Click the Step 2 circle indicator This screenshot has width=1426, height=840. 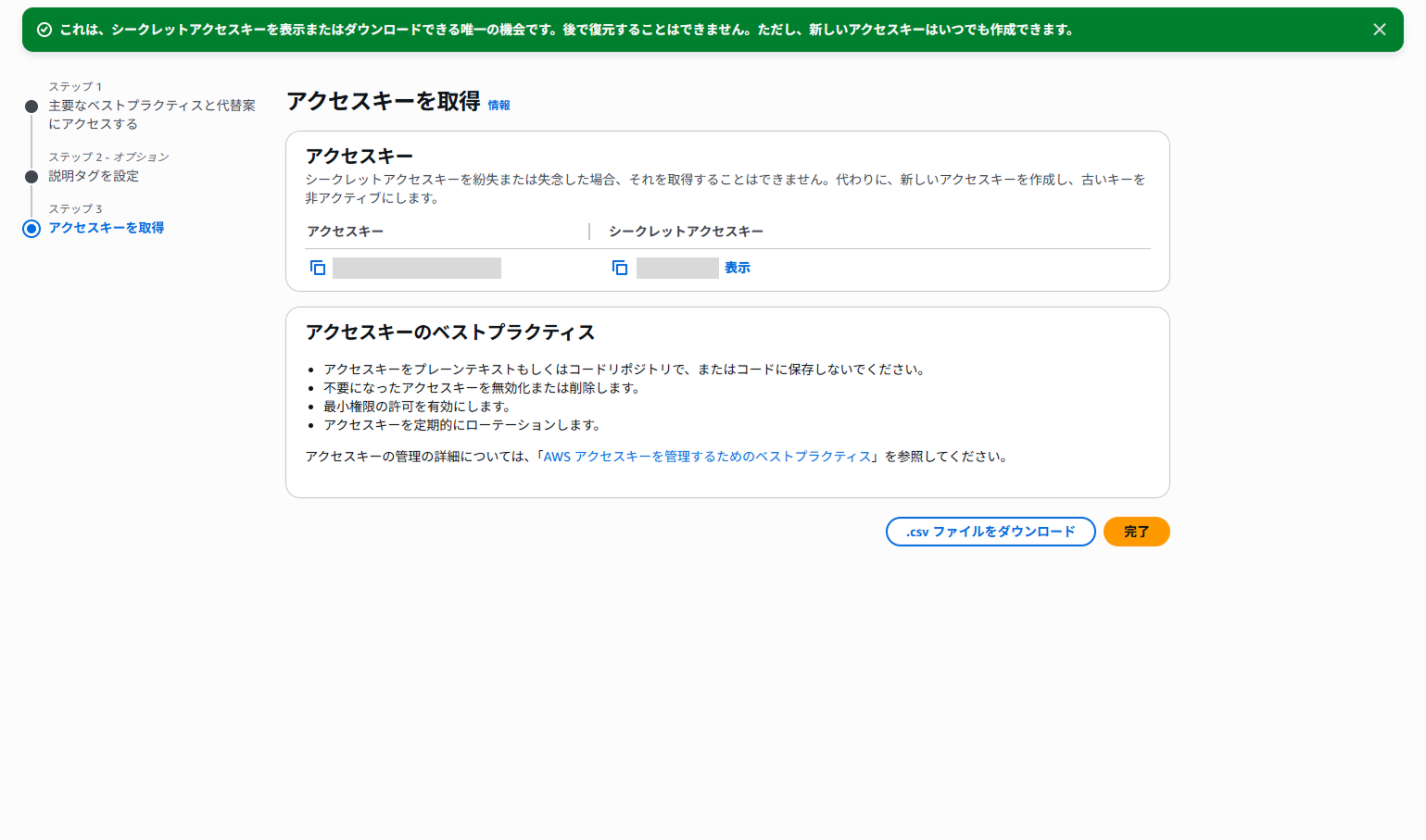click(x=32, y=176)
